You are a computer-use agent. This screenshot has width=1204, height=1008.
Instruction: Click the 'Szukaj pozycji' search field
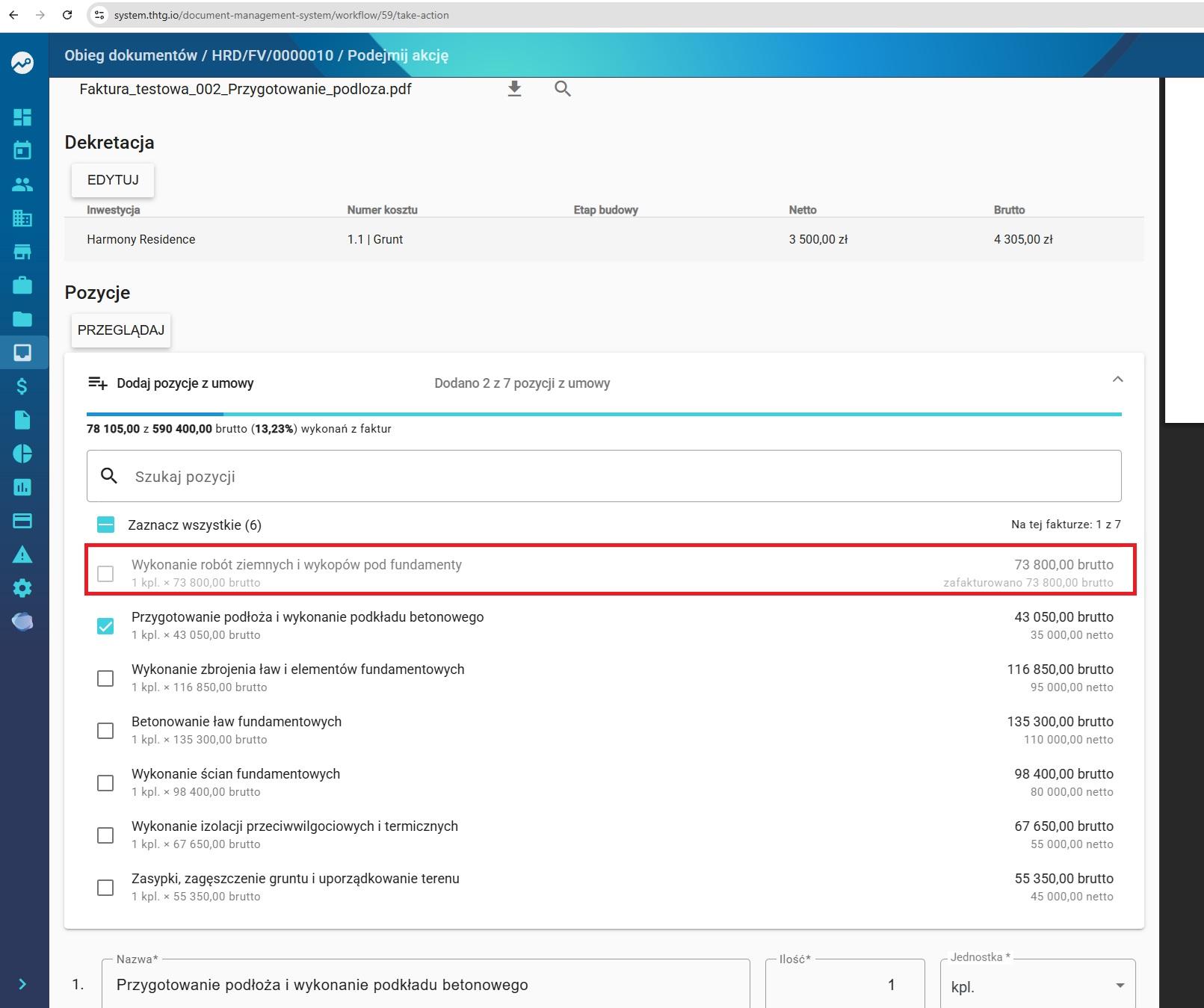pos(604,476)
